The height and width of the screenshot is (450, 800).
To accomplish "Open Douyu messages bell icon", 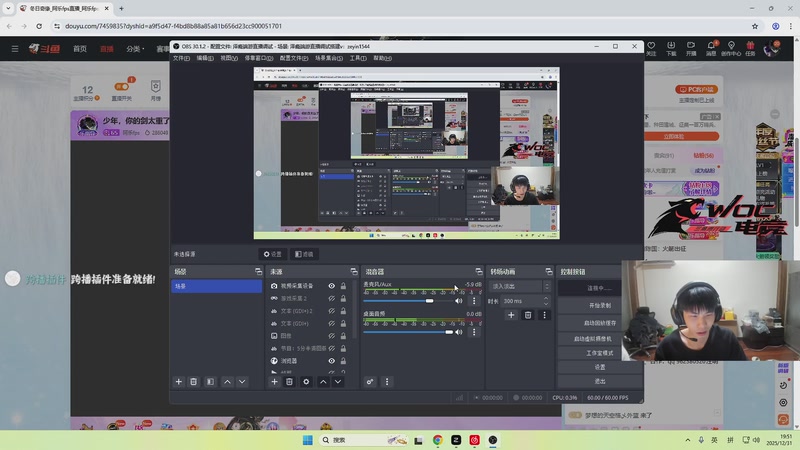I will click(x=711, y=48).
